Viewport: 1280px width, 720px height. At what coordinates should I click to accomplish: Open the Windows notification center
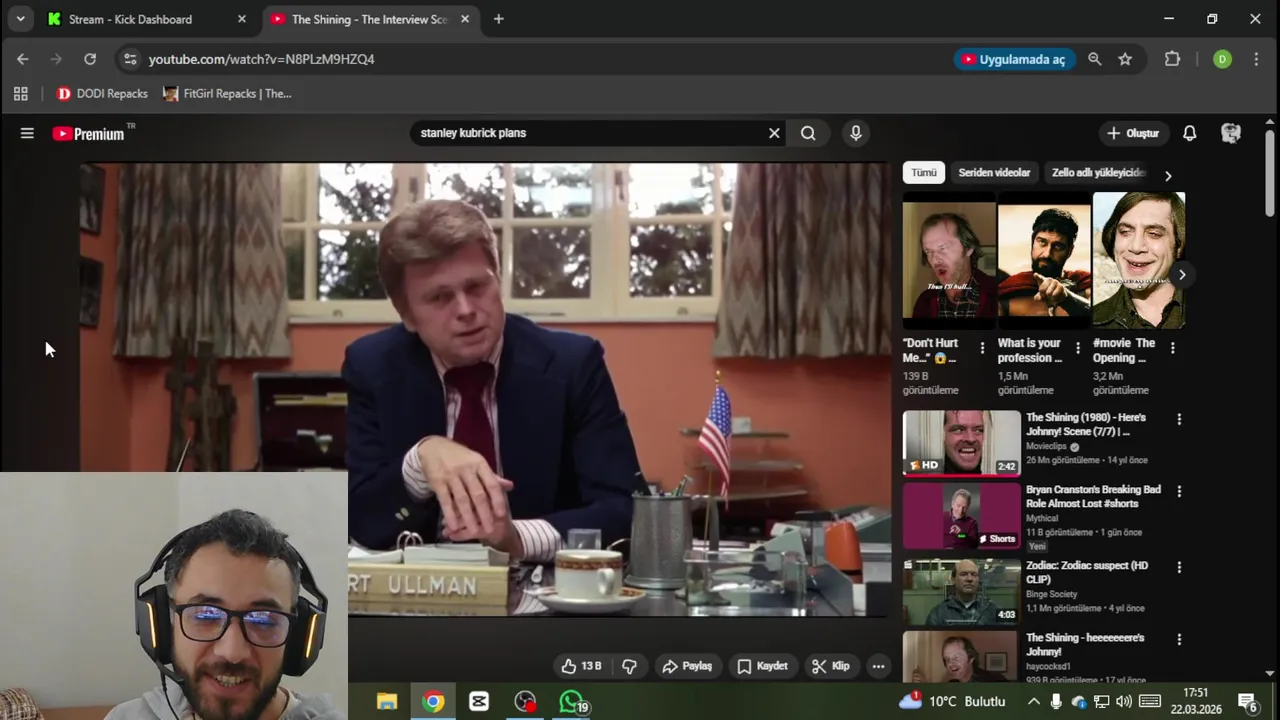click(1248, 702)
